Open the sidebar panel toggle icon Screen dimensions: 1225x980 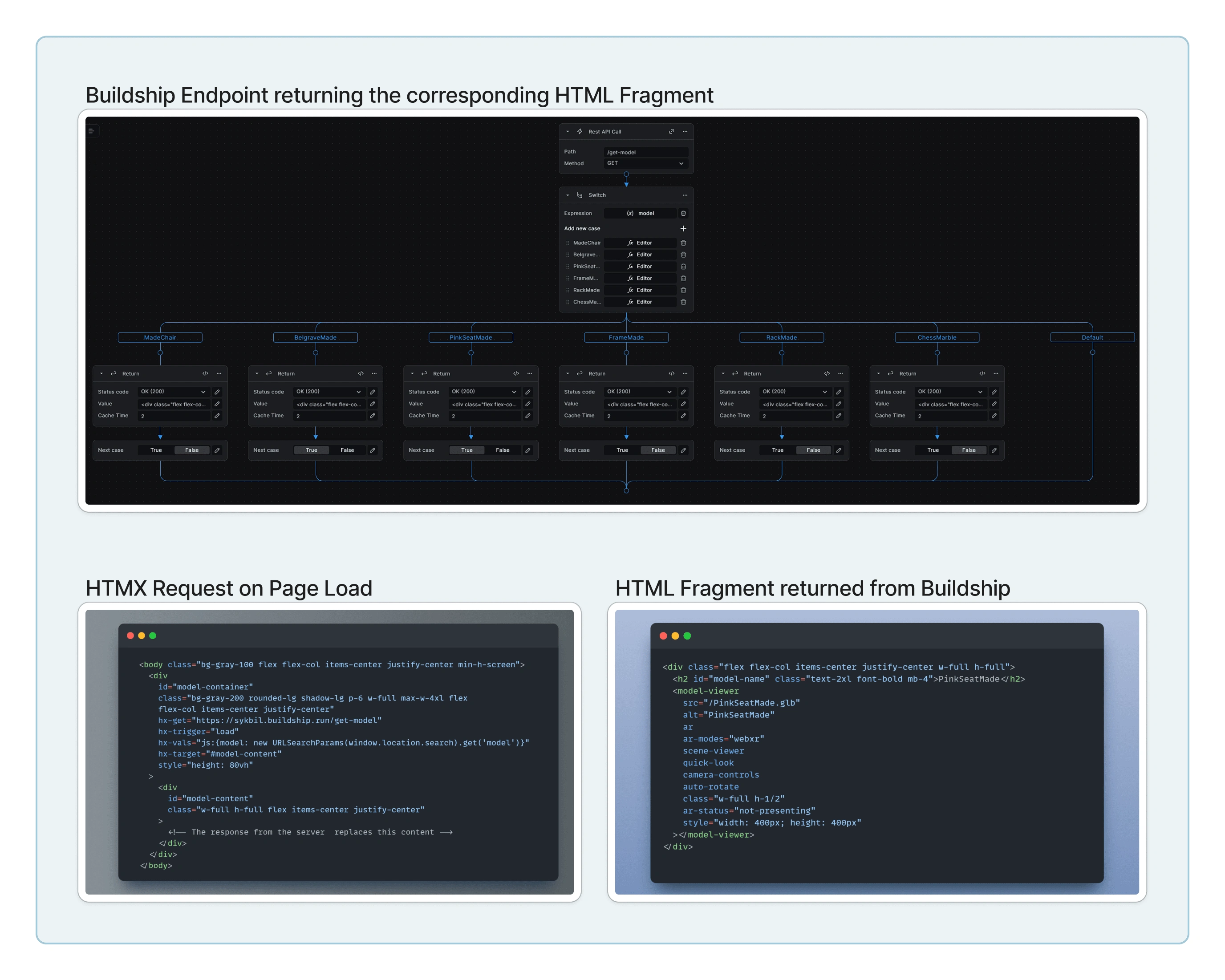click(91, 131)
